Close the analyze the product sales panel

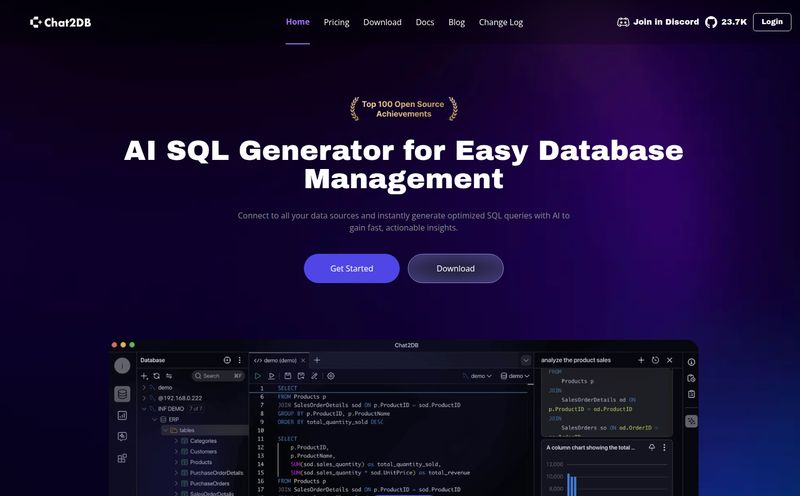coord(670,360)
